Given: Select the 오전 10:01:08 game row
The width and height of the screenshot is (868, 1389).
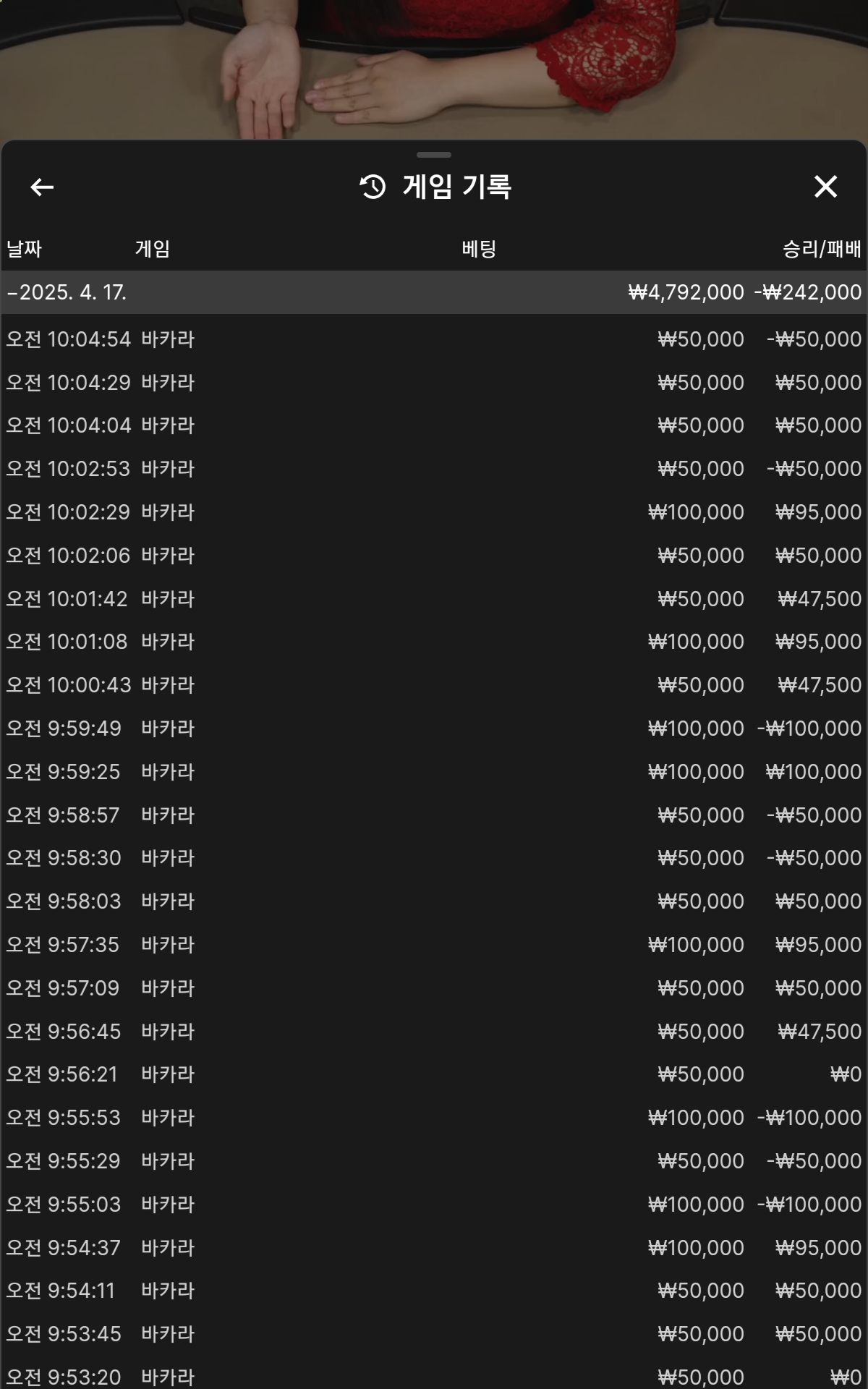Looking at the screenshot, I should point(434,642).
